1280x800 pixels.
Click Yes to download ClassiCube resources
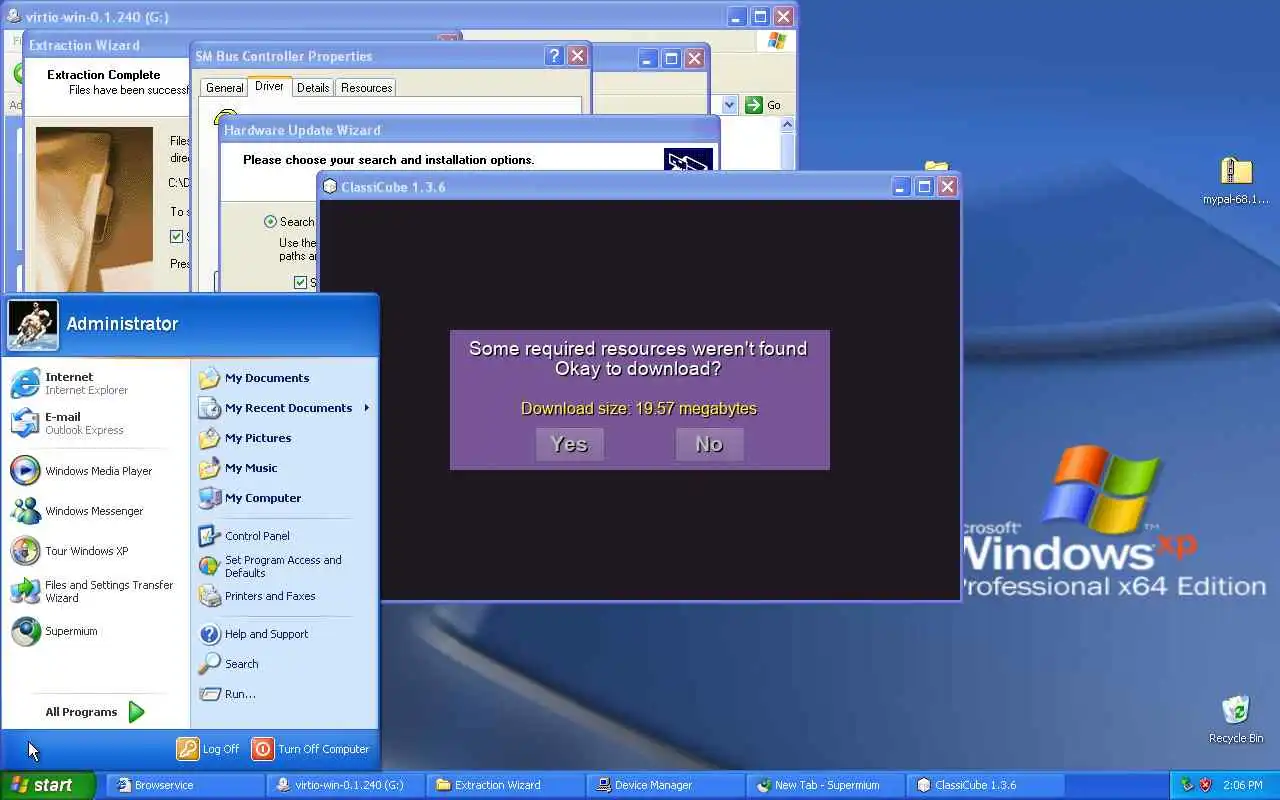pyautogui.click(x=569, y=444)
